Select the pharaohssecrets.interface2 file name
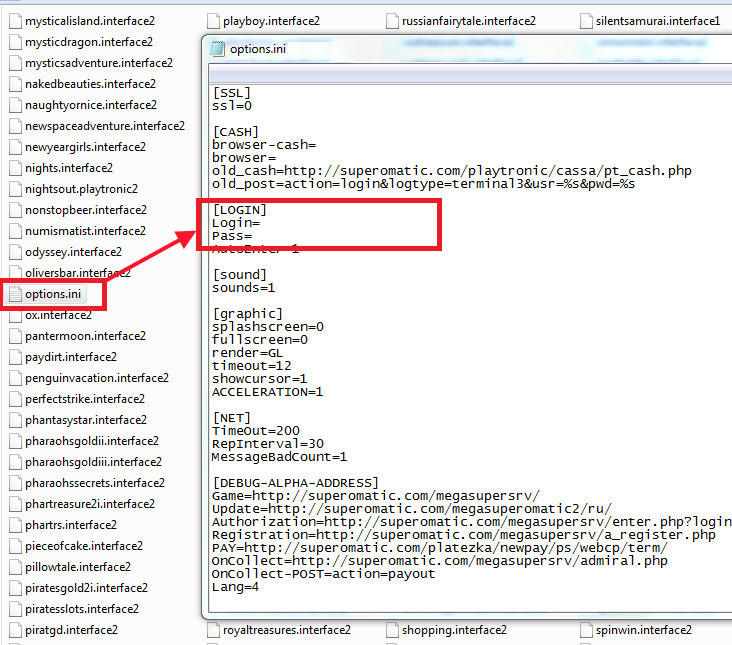Image resolution: width=732 pixels, height=645 pixels. pyautogui.click(x=94, y=483)
